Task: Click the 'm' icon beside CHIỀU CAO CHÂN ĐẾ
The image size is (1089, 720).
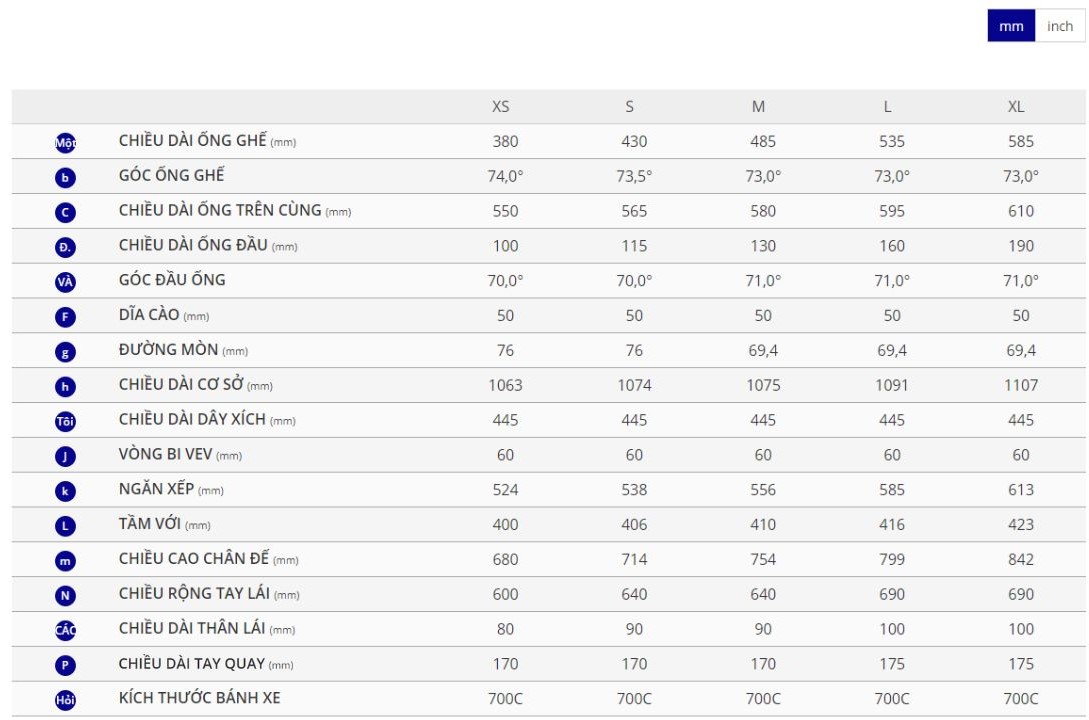Action: 65,561
